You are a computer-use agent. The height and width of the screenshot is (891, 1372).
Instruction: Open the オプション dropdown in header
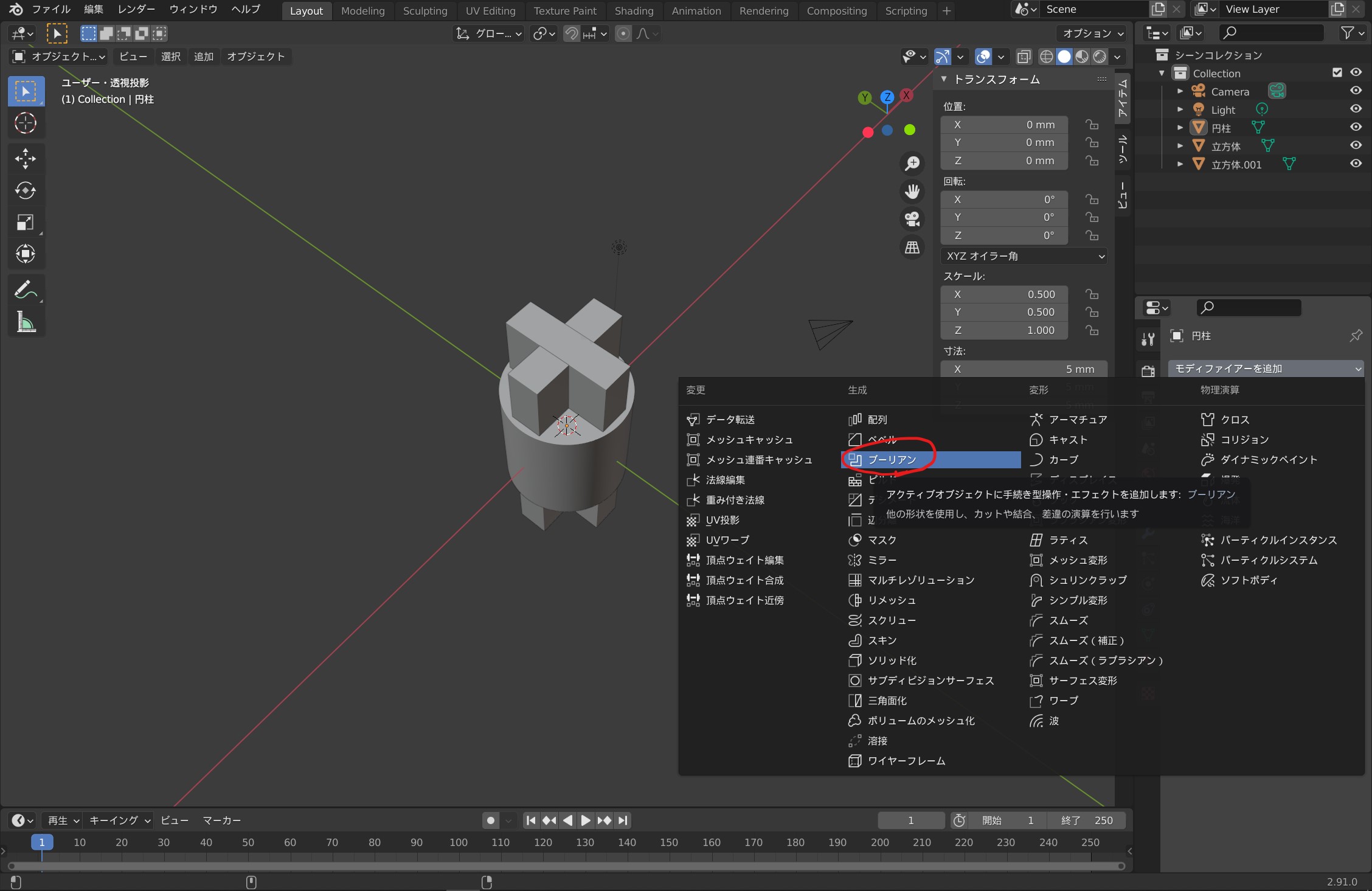pos(1092,33)
